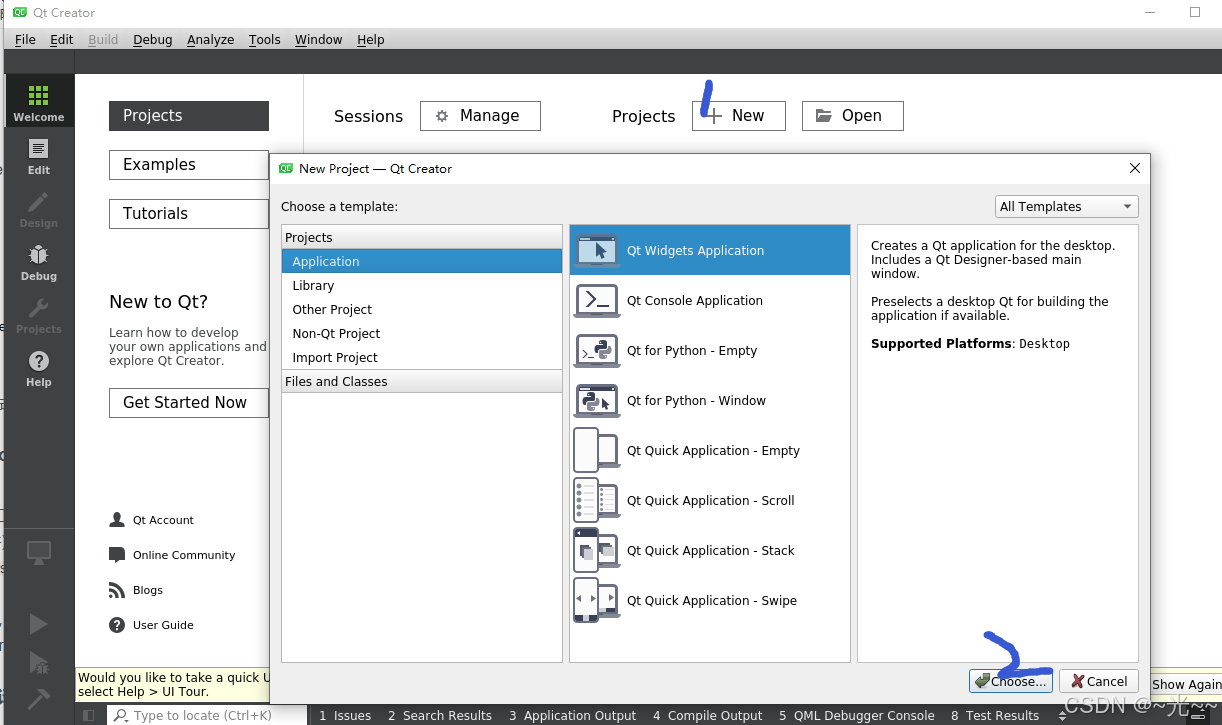Select Qt for Python - Empty template

point(710,350)
